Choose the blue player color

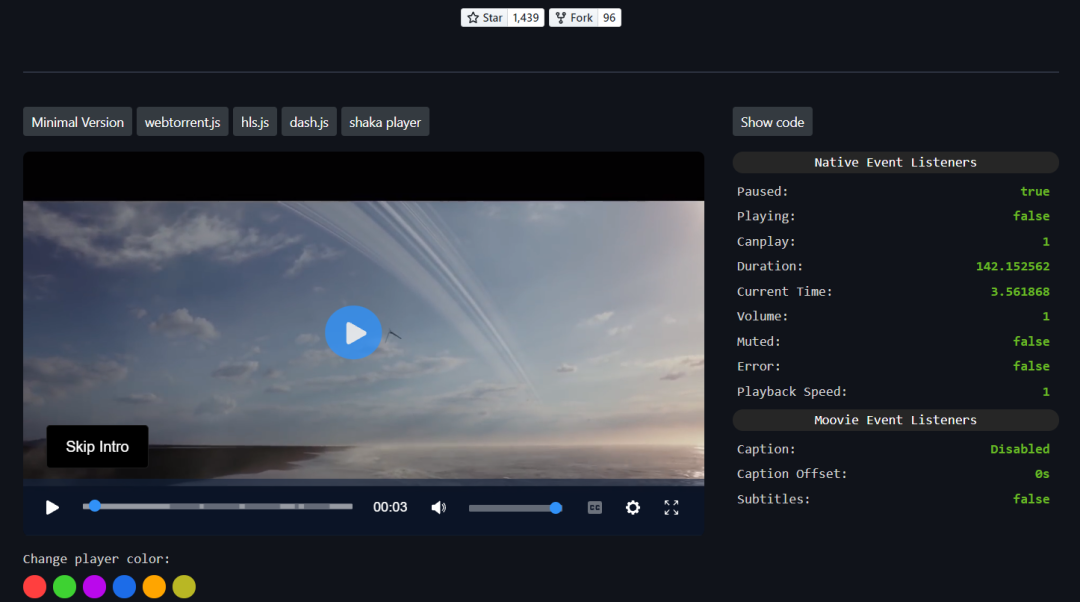[x=125, y=587]
